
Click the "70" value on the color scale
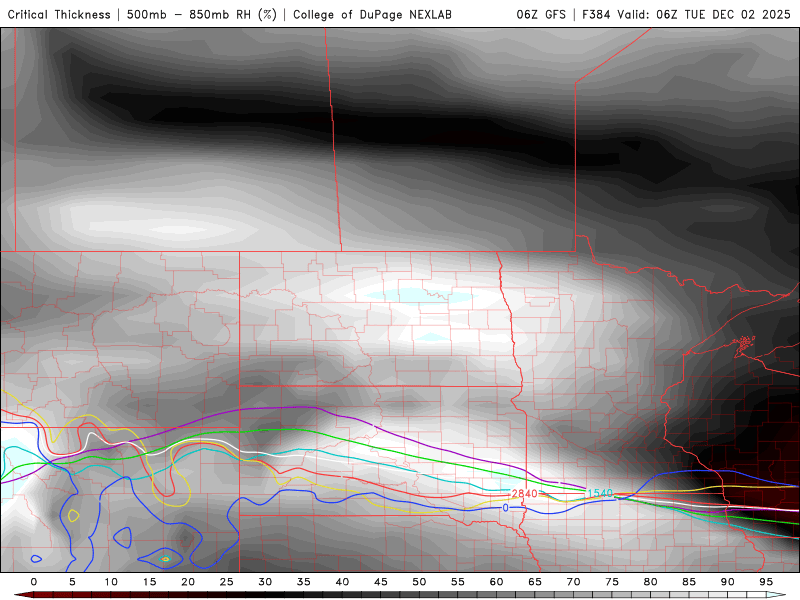coord(573,582)
